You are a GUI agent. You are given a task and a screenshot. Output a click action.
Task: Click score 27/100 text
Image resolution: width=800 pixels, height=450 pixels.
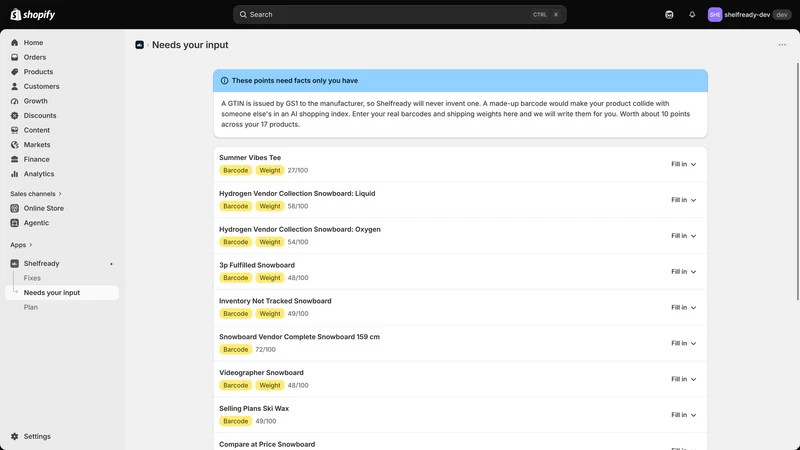297,170
